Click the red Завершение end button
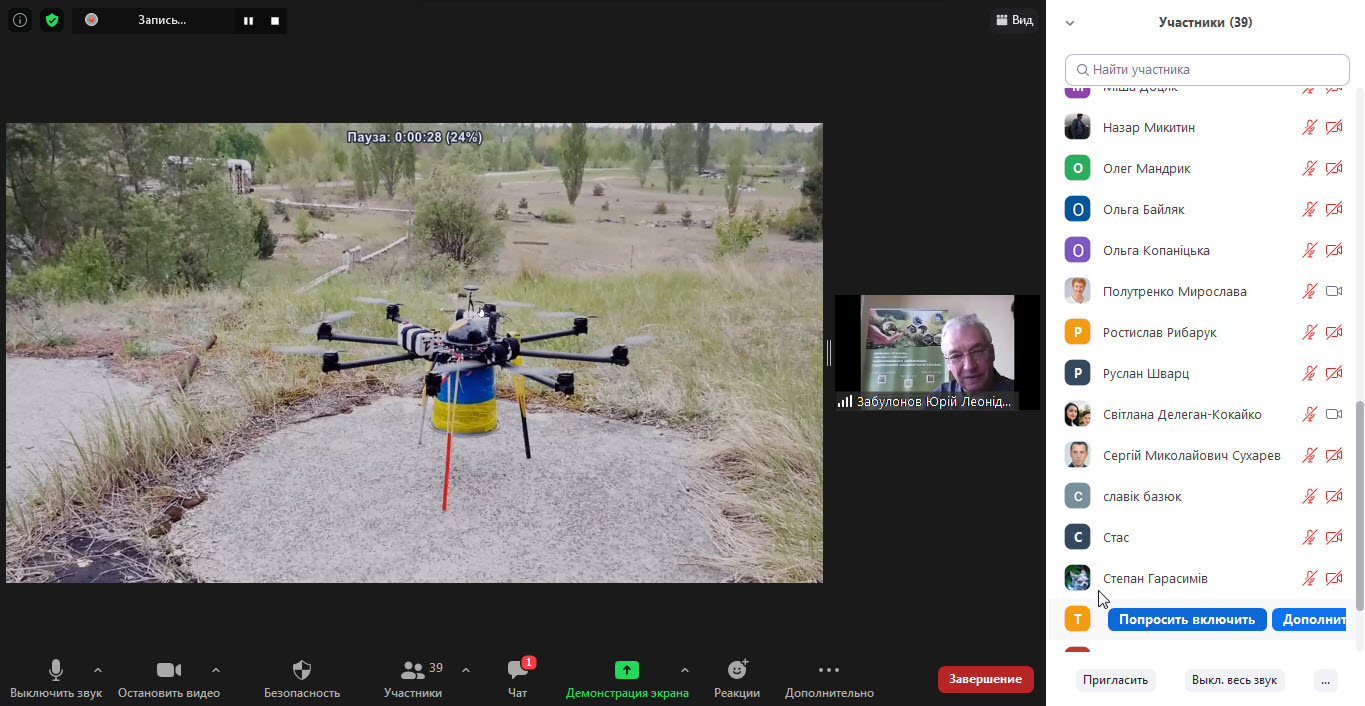 tap(985, 679)
